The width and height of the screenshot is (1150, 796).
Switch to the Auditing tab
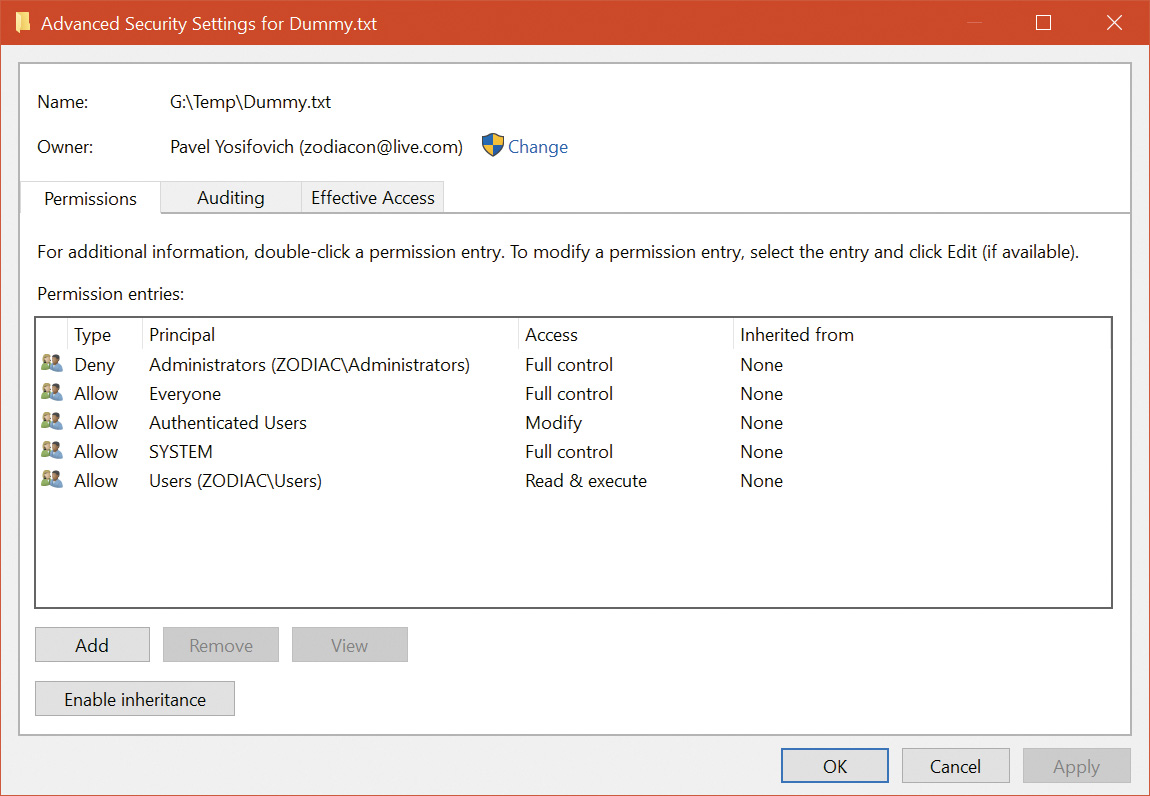230,198
